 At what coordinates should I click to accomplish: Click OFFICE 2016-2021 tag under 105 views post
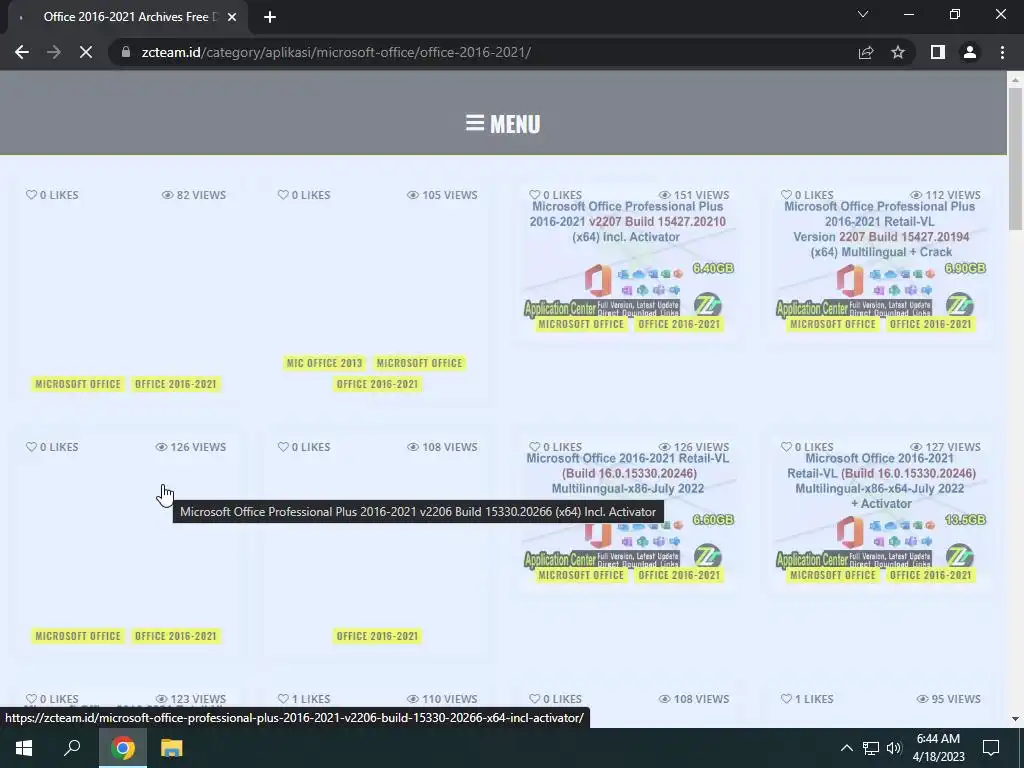click(x=377, y=384)
